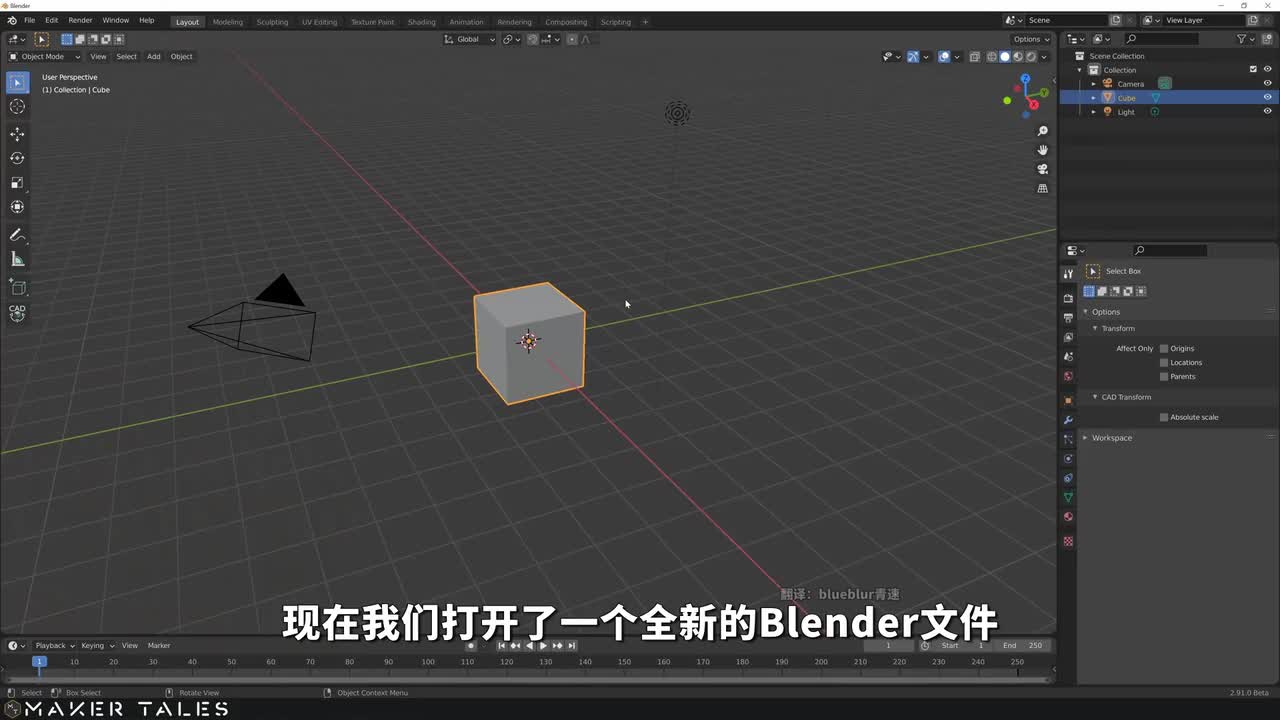This screenshot has width=1280, height=720.
Task: Activate the Transform tool
Action: point(17,207)
